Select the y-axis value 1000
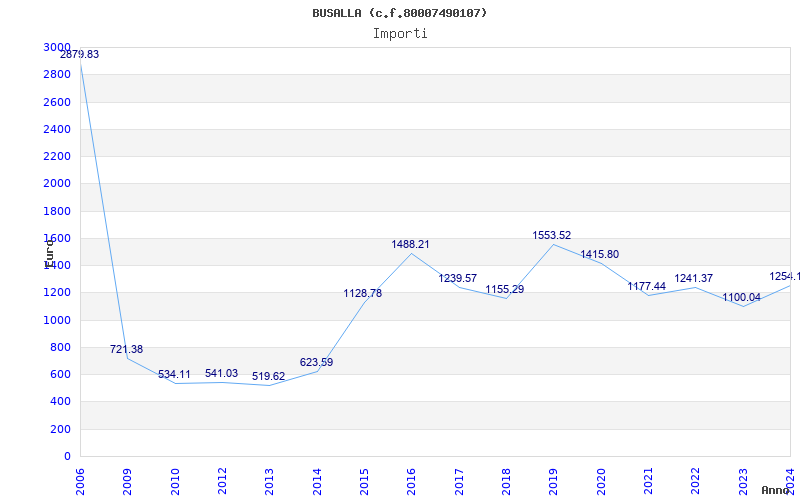This screenshot has width=800, height=500. (57, 320)
